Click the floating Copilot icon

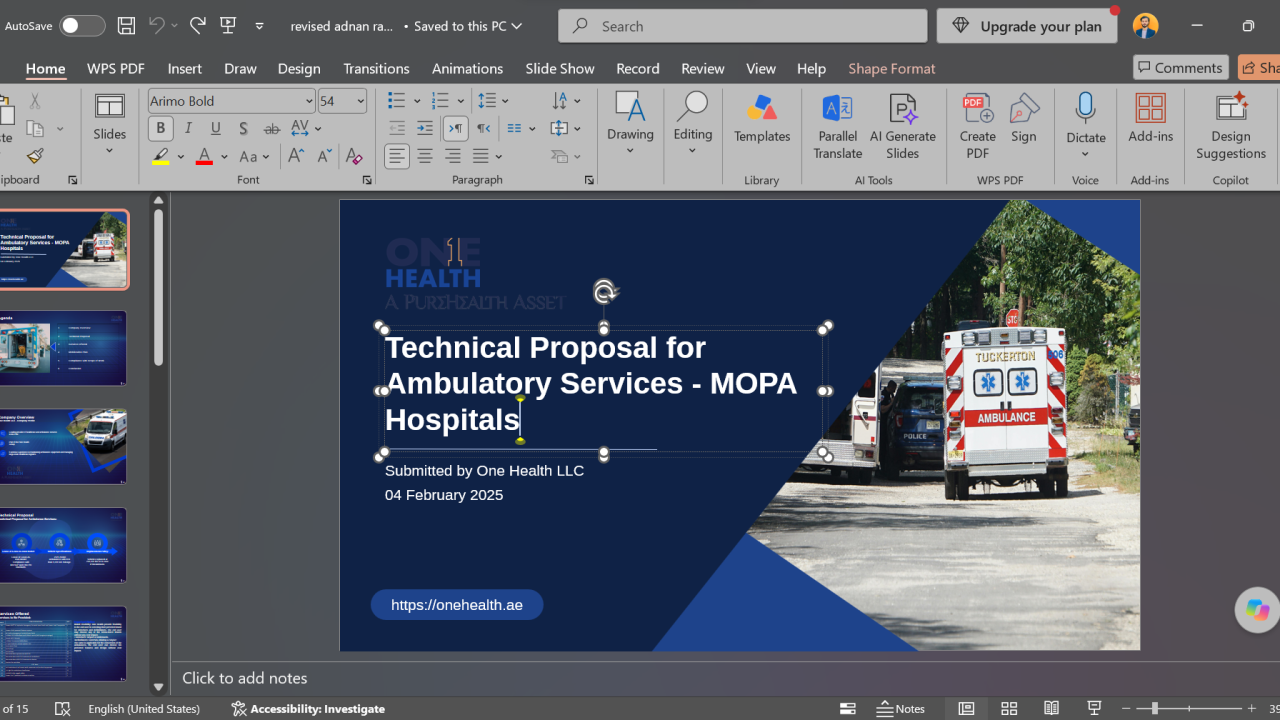tap(1257, 610)
